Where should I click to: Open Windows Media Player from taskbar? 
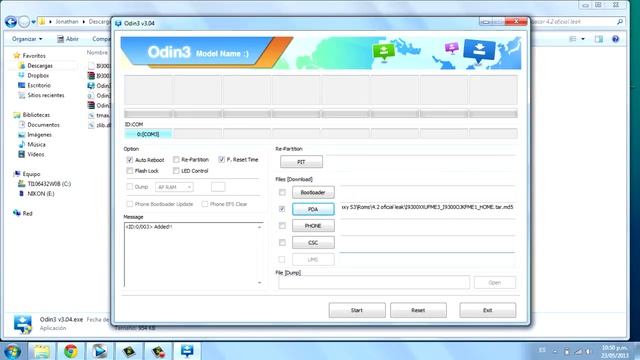[x=100, y=351]
